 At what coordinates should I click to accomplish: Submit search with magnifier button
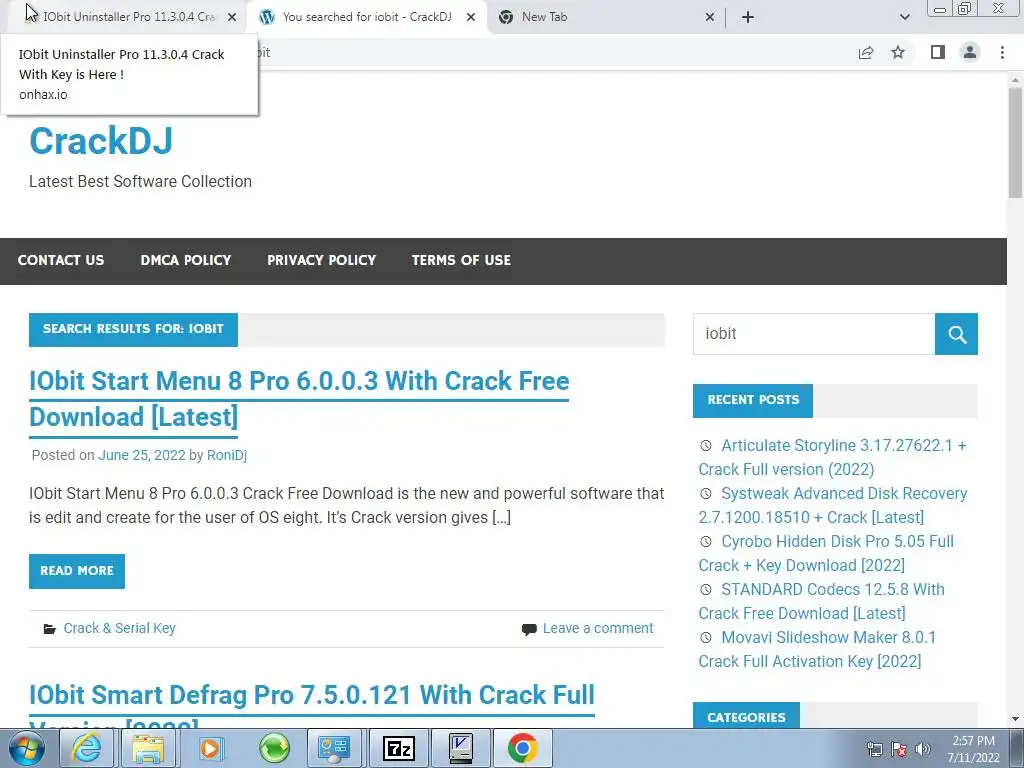click(956, 334)
